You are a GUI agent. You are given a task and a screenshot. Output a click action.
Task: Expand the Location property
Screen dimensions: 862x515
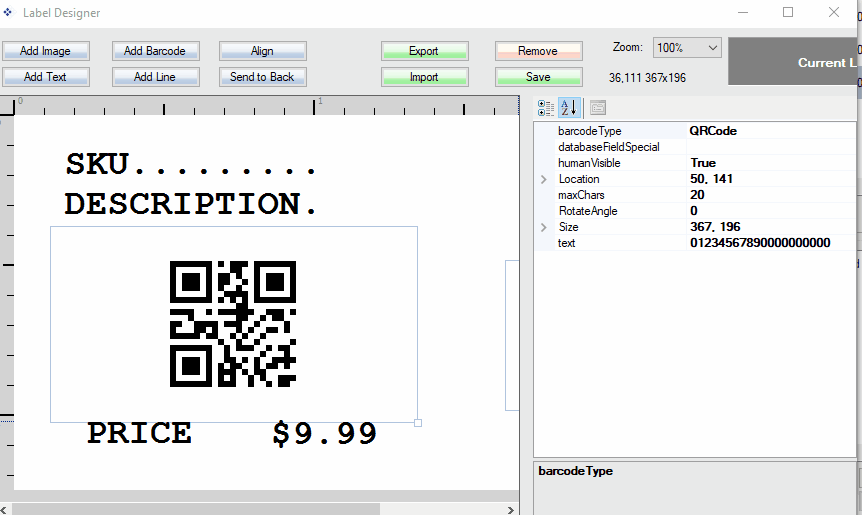click(544, 179)
